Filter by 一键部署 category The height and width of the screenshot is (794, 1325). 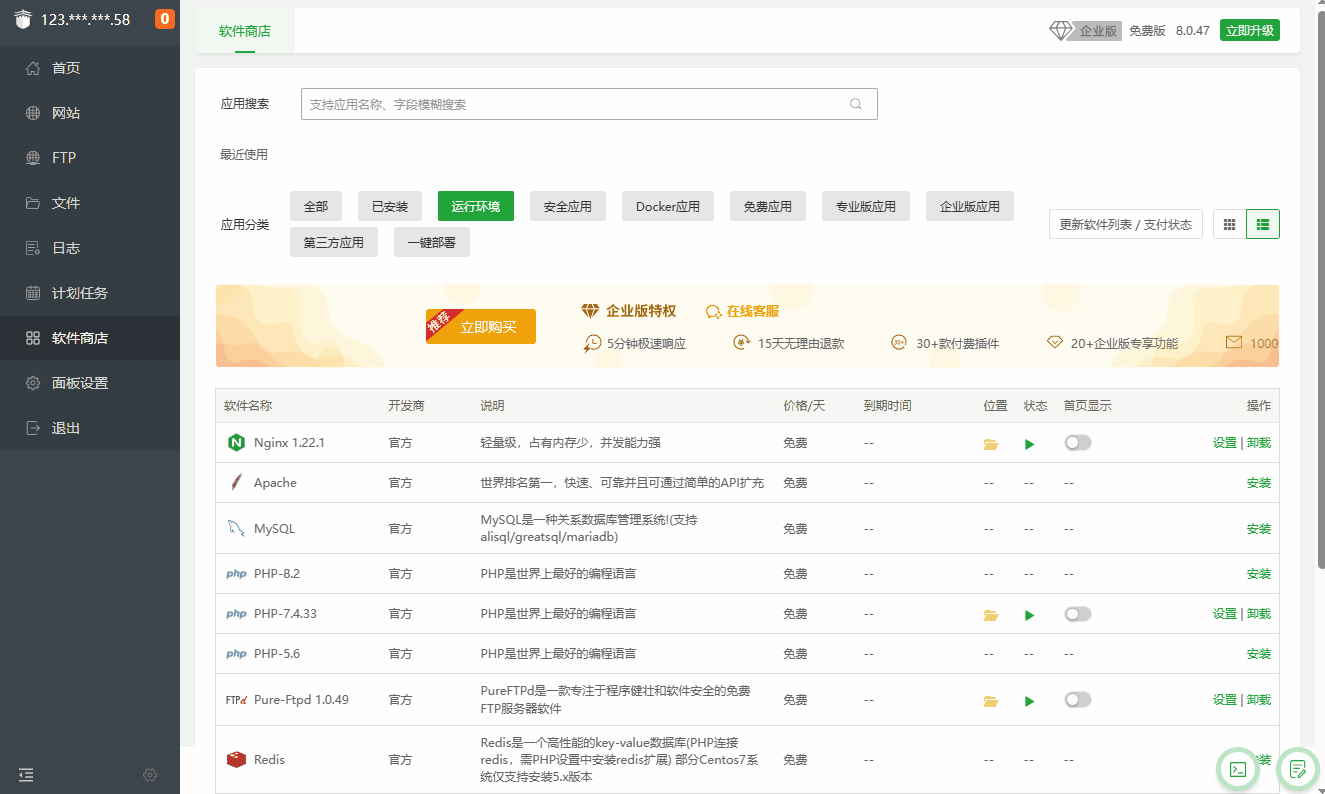pos(432,242)
